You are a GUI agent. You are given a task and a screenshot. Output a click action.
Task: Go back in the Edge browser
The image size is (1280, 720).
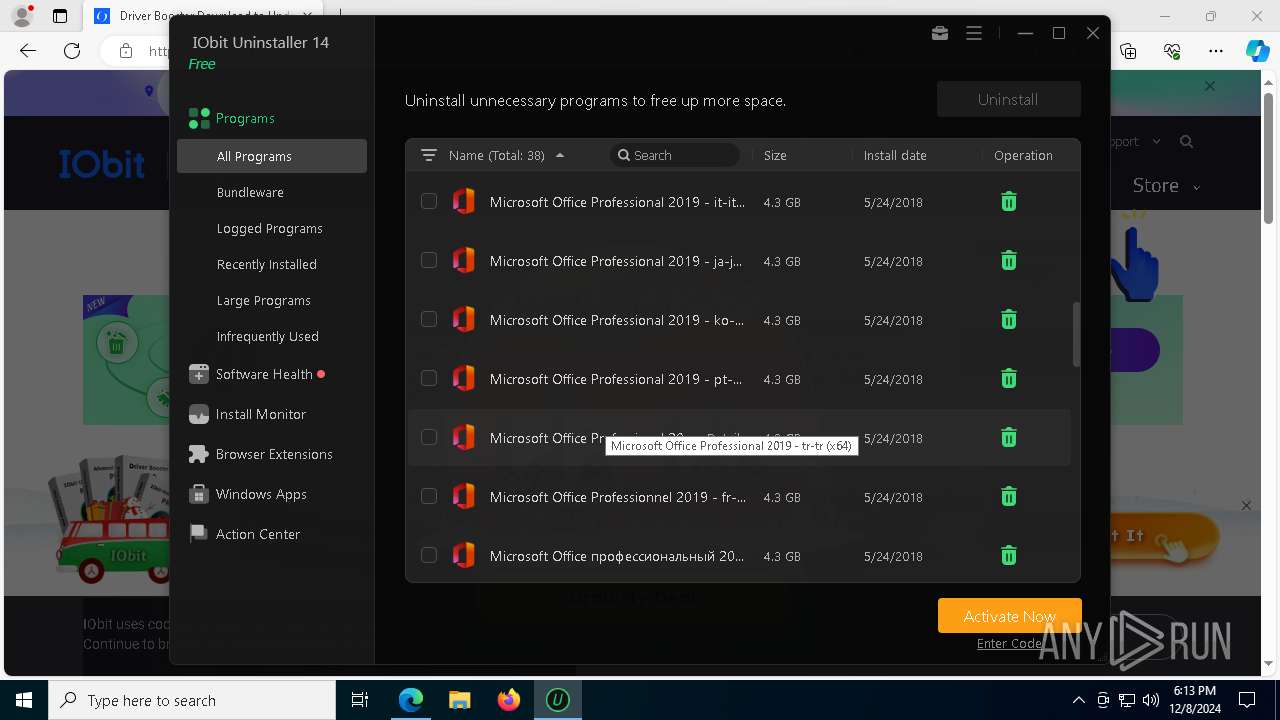[28, 51]
